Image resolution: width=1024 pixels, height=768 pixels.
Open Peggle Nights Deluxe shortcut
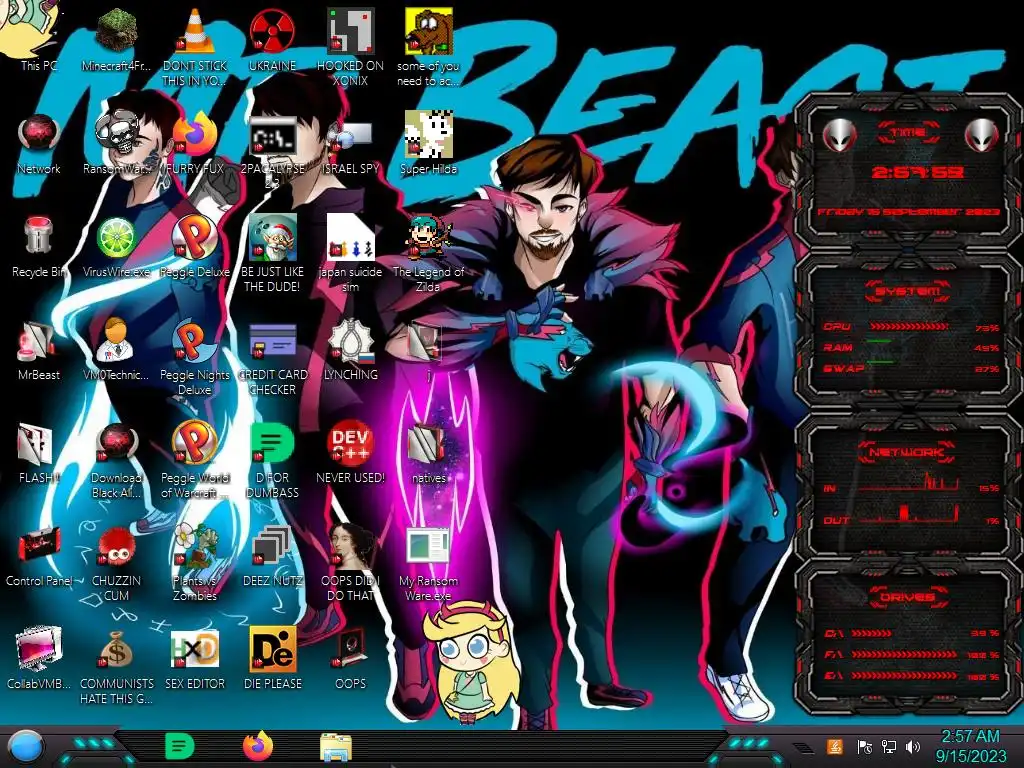pyautogui.click(x=195, y=341)
